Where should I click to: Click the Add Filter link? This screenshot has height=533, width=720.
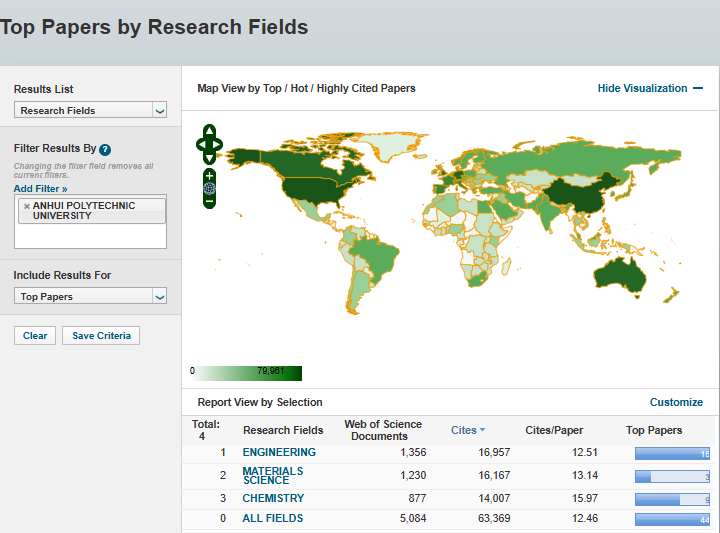point(41,188)
